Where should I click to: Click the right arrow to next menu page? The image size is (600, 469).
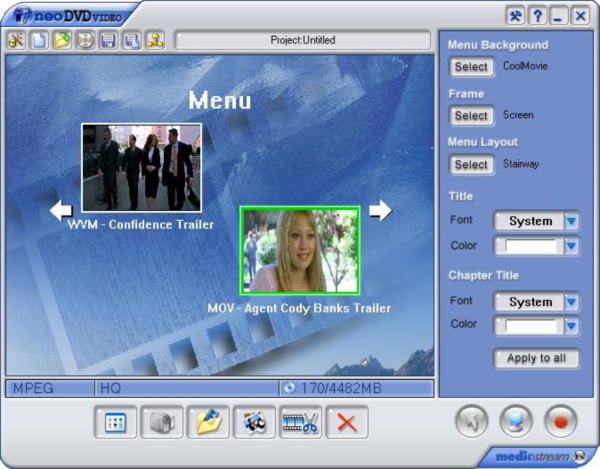pyautogui.click(x=380, y=210)
